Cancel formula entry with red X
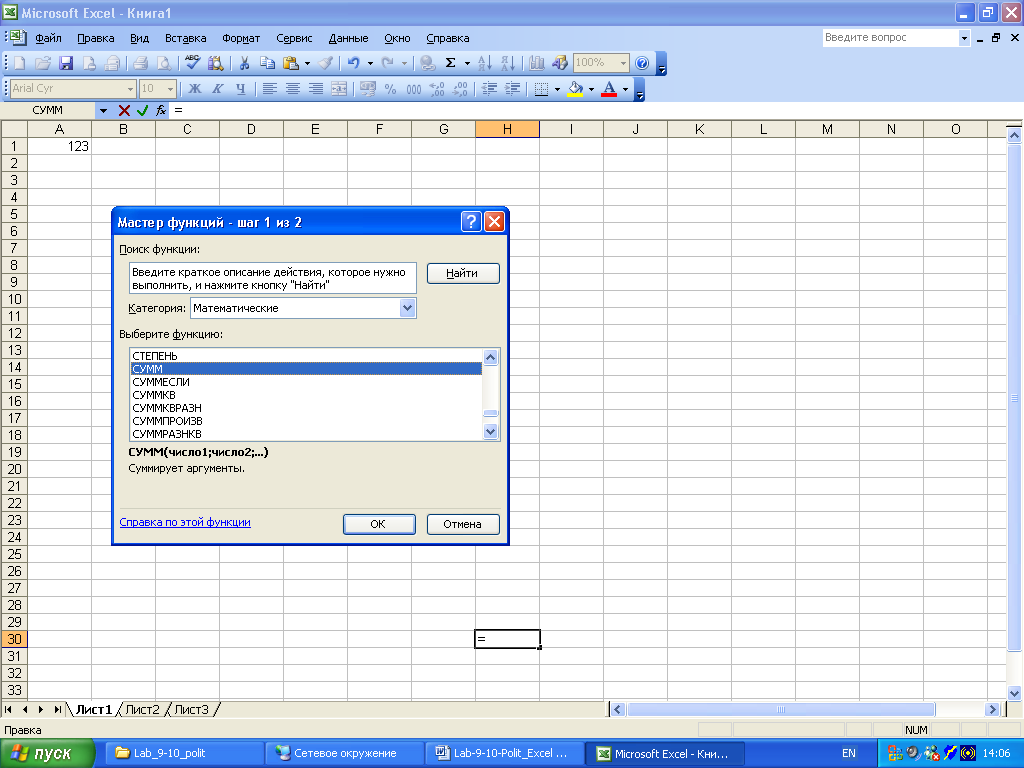 pos(124,110)
